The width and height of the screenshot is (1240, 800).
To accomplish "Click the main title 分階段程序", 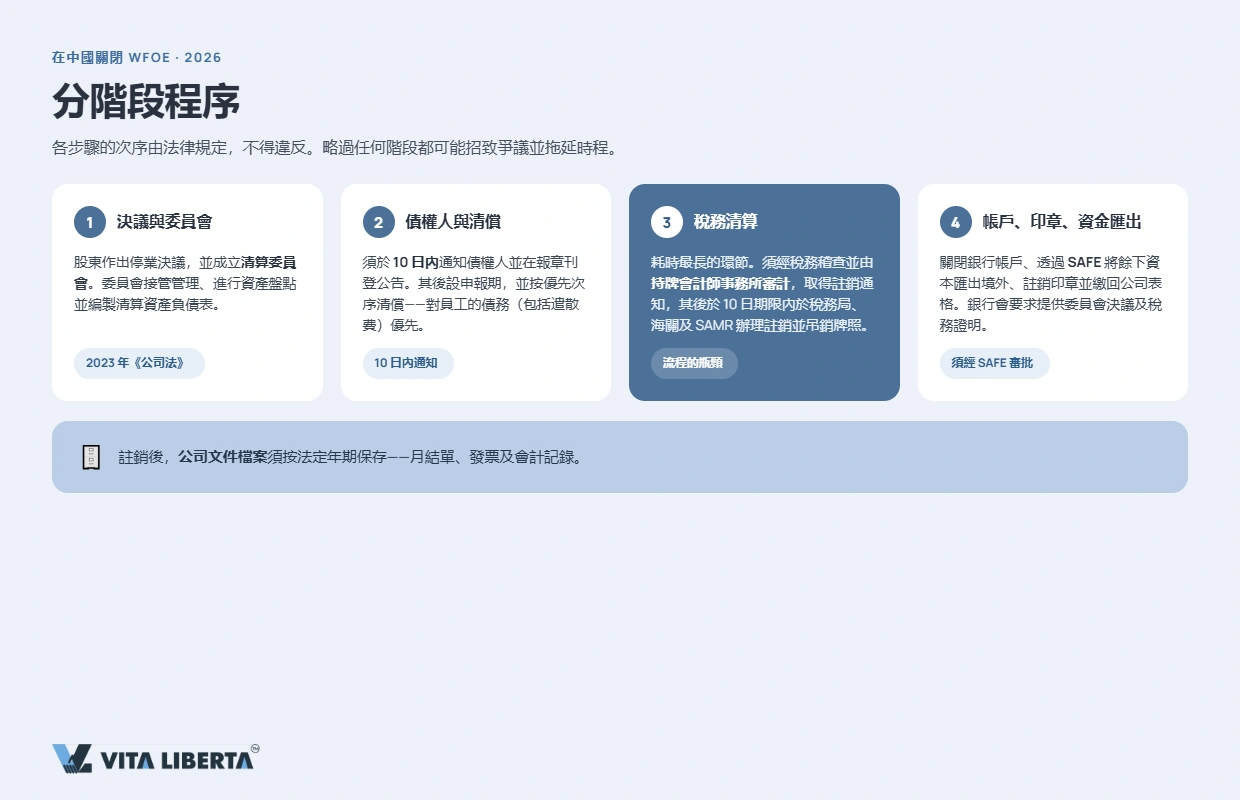I will pyautogui.click(x=146, y=102).
